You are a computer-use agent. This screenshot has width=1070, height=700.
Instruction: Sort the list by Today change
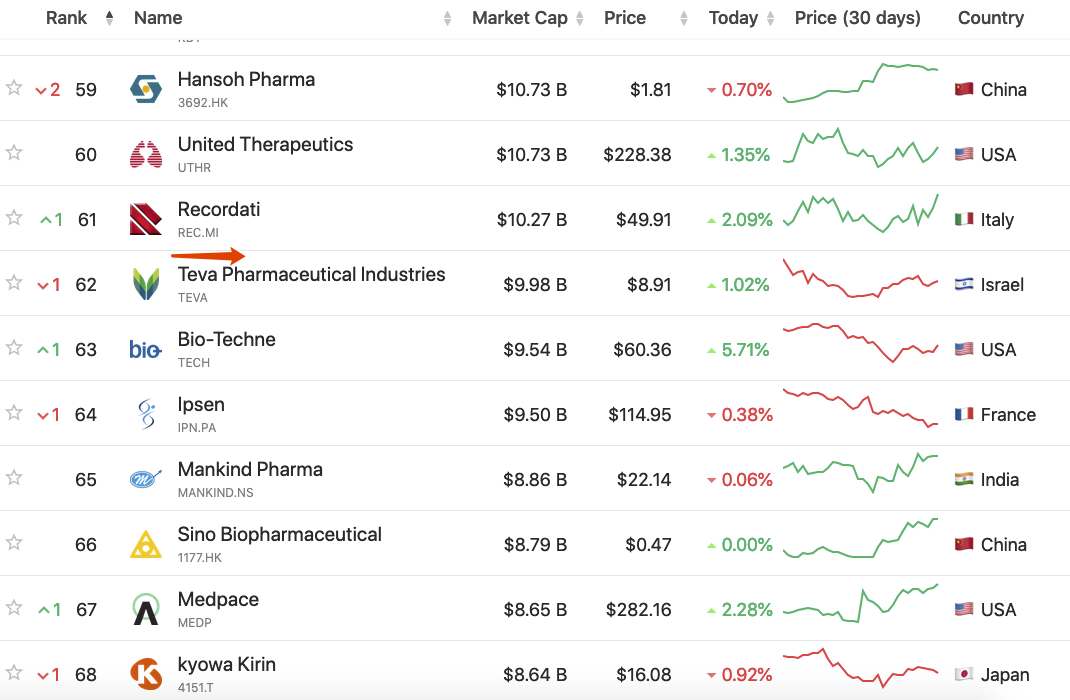pyautogui.click(x=733, y=18)
